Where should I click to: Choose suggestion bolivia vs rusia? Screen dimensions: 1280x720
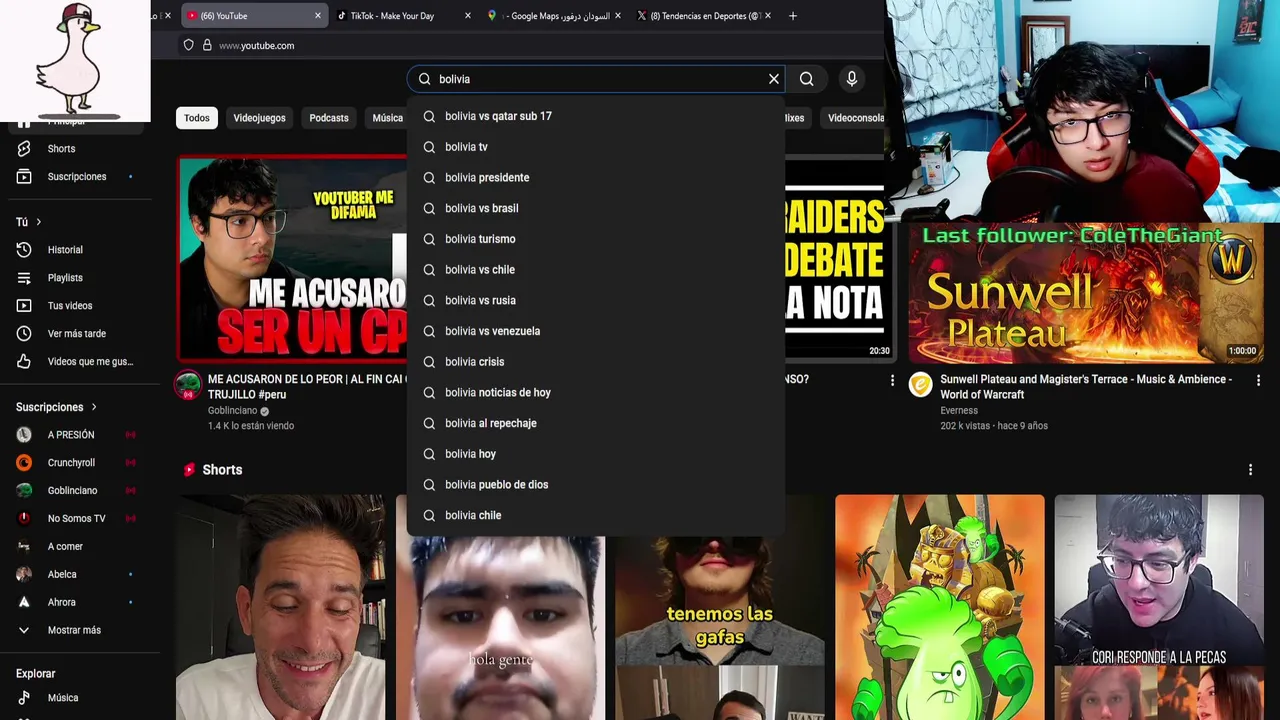pyautogui.click(x=596, y=300)
